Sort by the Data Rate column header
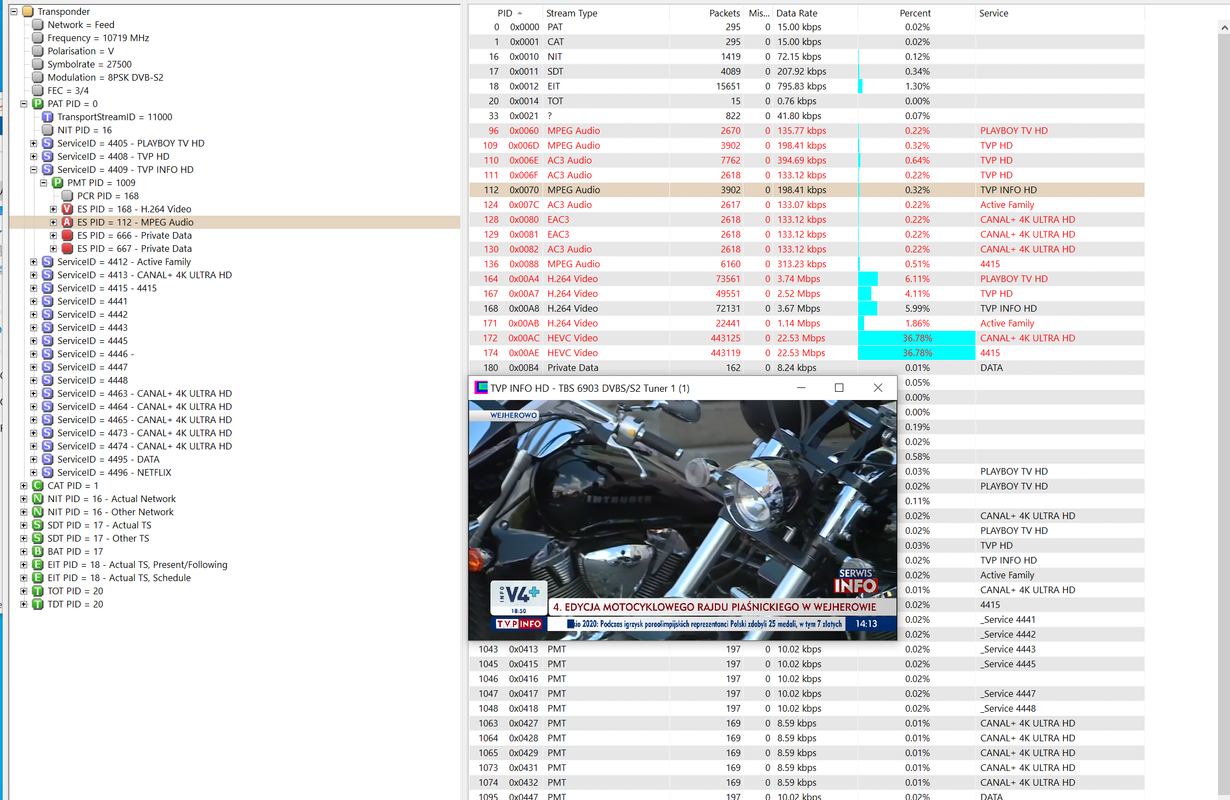This screenshot has height=800, width=1230. [x=816, y=13]
